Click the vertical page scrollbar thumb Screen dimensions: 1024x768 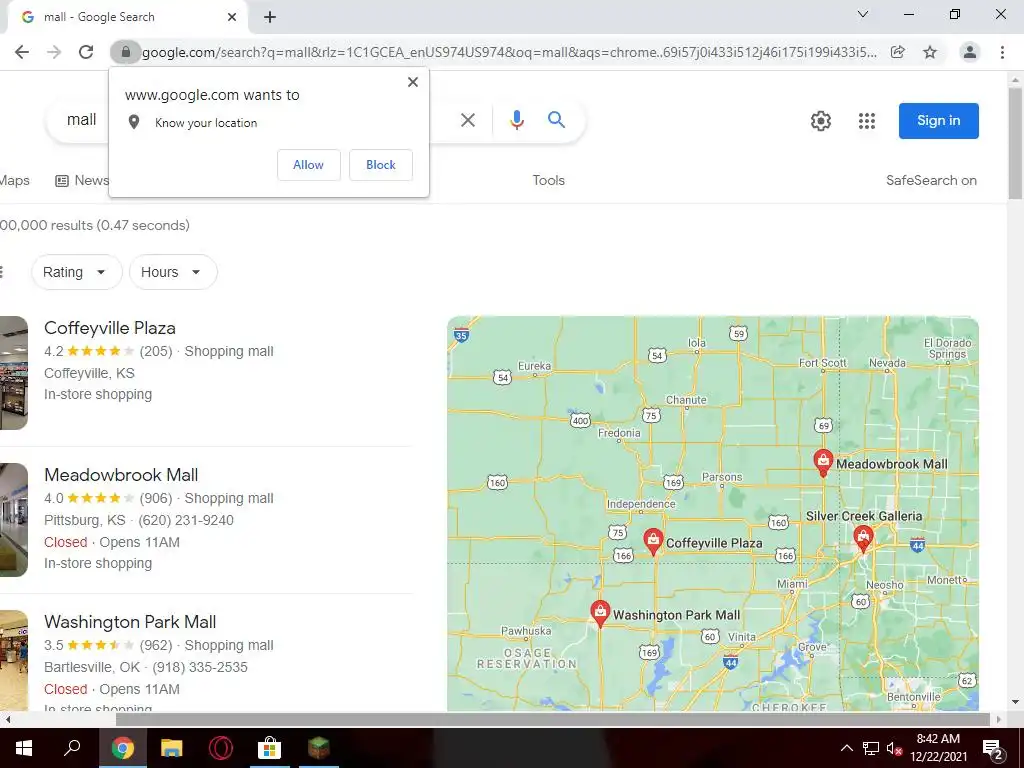[1015, 142]
